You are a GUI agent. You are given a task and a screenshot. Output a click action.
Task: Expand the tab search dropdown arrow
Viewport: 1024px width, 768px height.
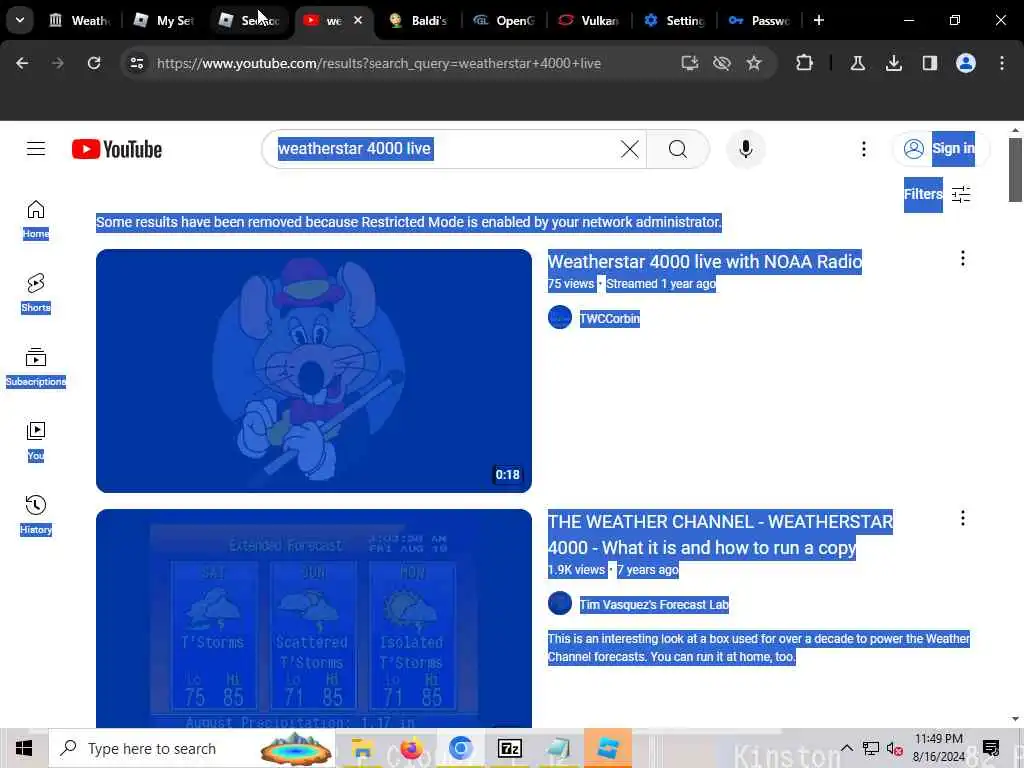(20, 20)
